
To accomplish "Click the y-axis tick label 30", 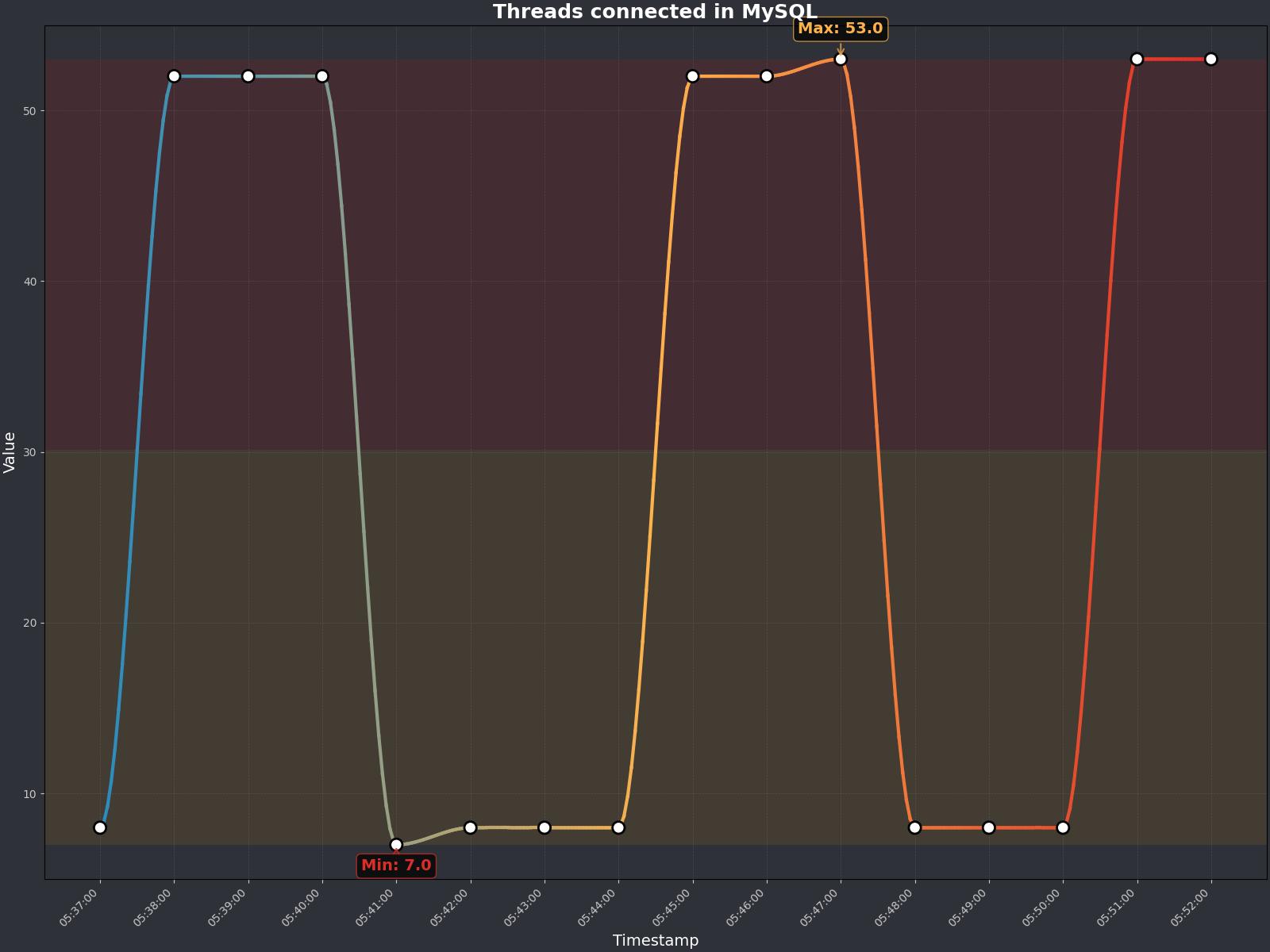I will click(30, 452).
